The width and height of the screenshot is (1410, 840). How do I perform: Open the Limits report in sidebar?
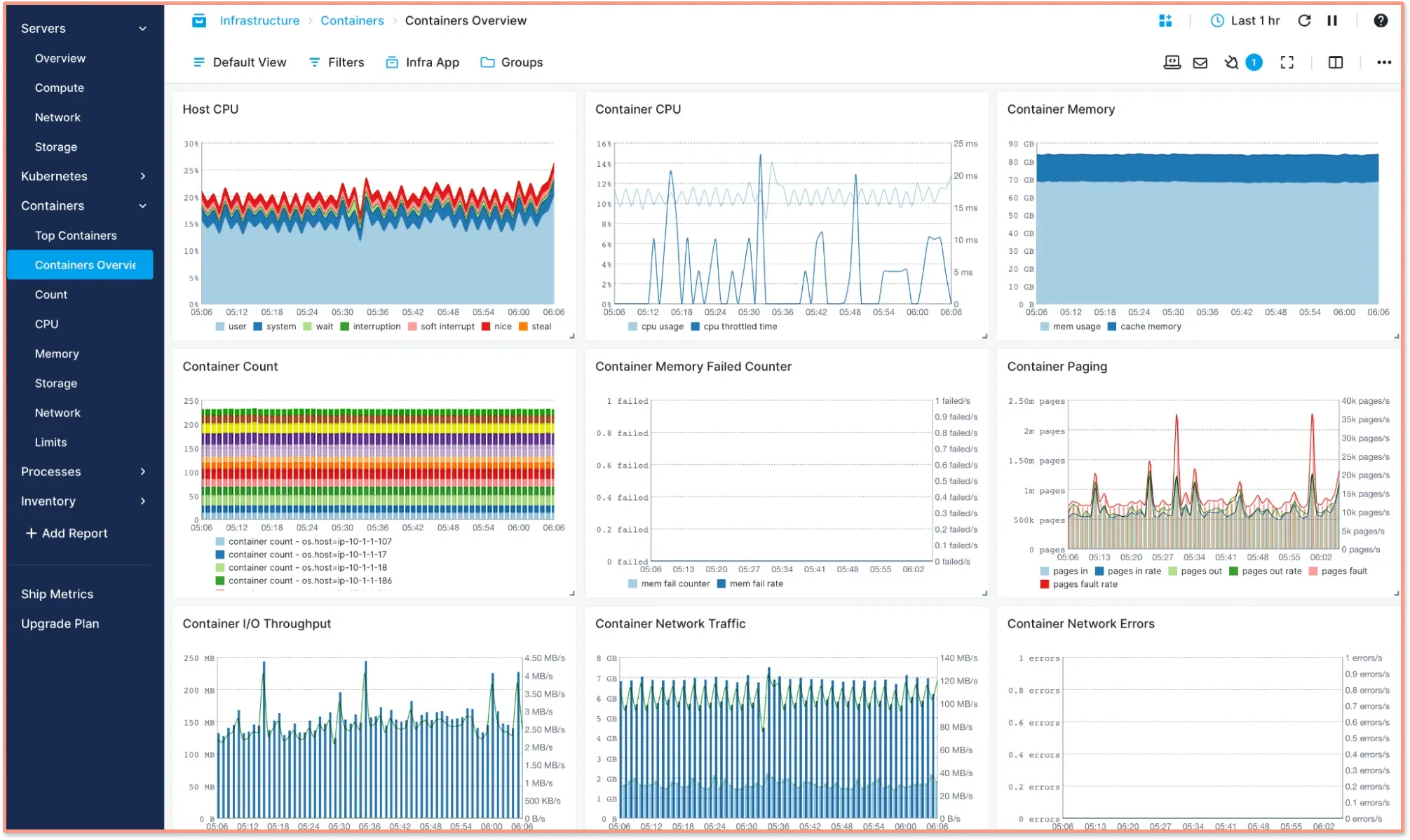coord(50,442)
